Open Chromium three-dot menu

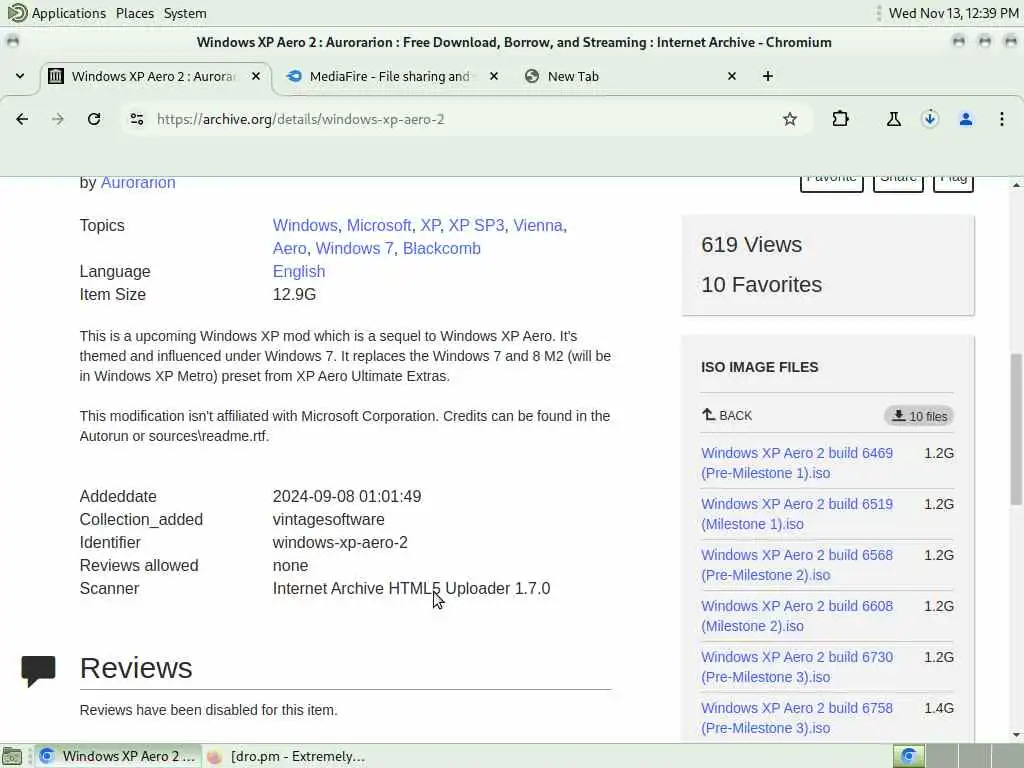(x=1001, y=119)
